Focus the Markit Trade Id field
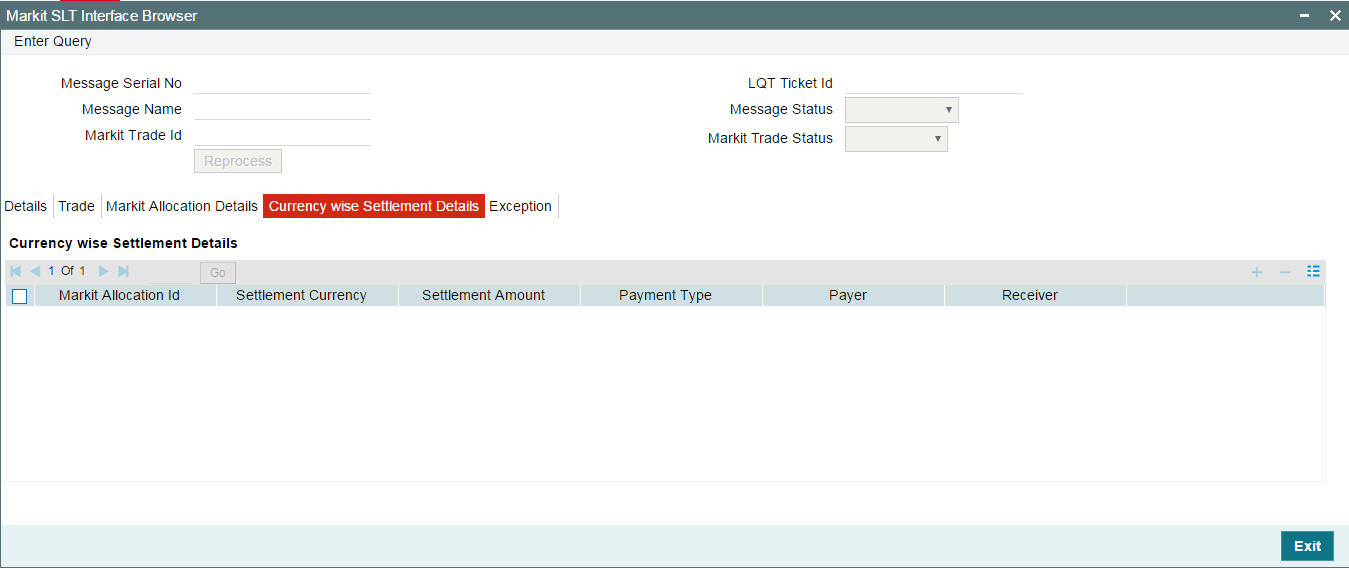The height and width of the screenshot is (569, 1349). point(282,135)
